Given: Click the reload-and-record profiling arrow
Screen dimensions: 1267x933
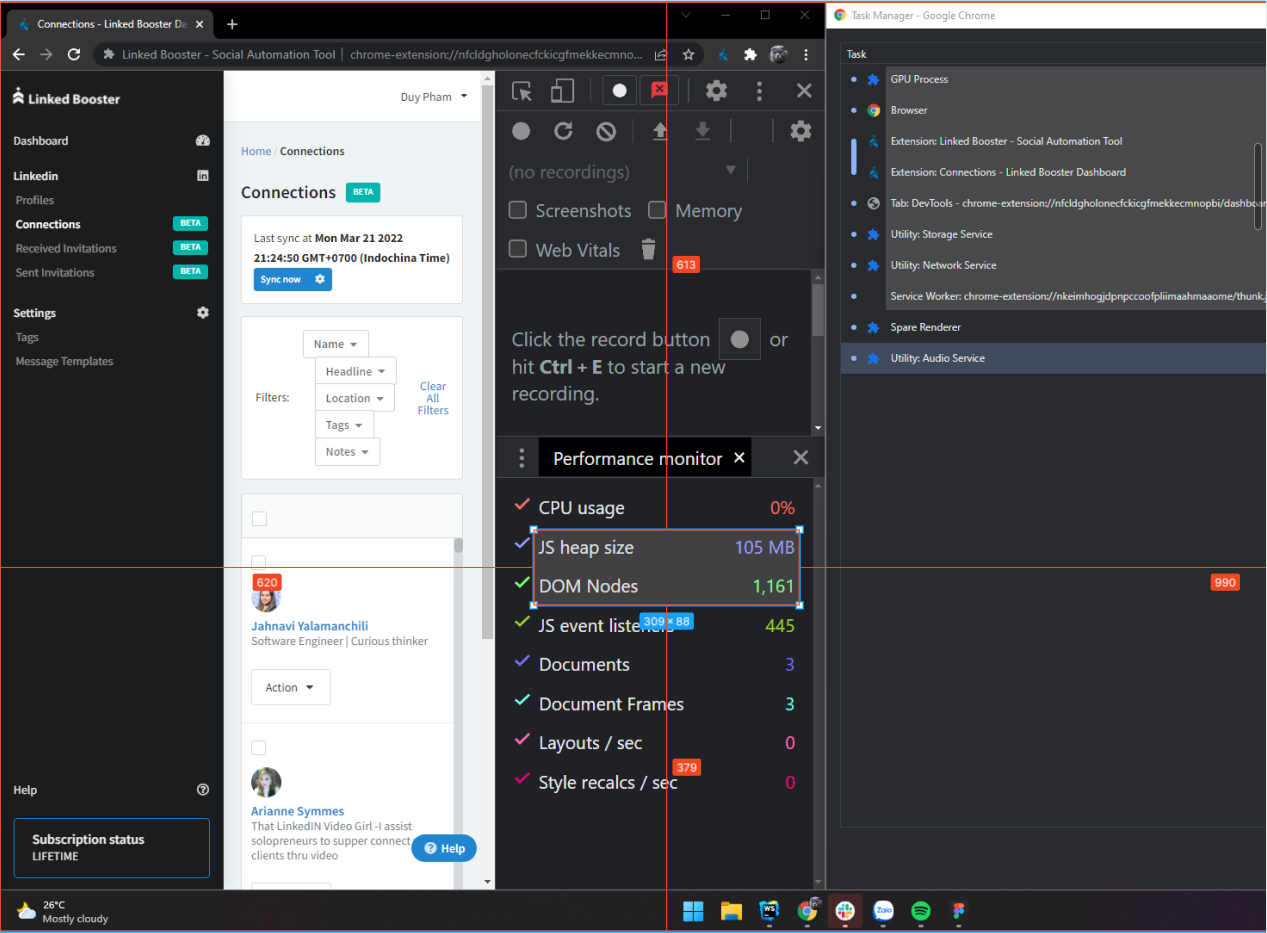Looking at the screenshot, I should click(x=564, y=131).
